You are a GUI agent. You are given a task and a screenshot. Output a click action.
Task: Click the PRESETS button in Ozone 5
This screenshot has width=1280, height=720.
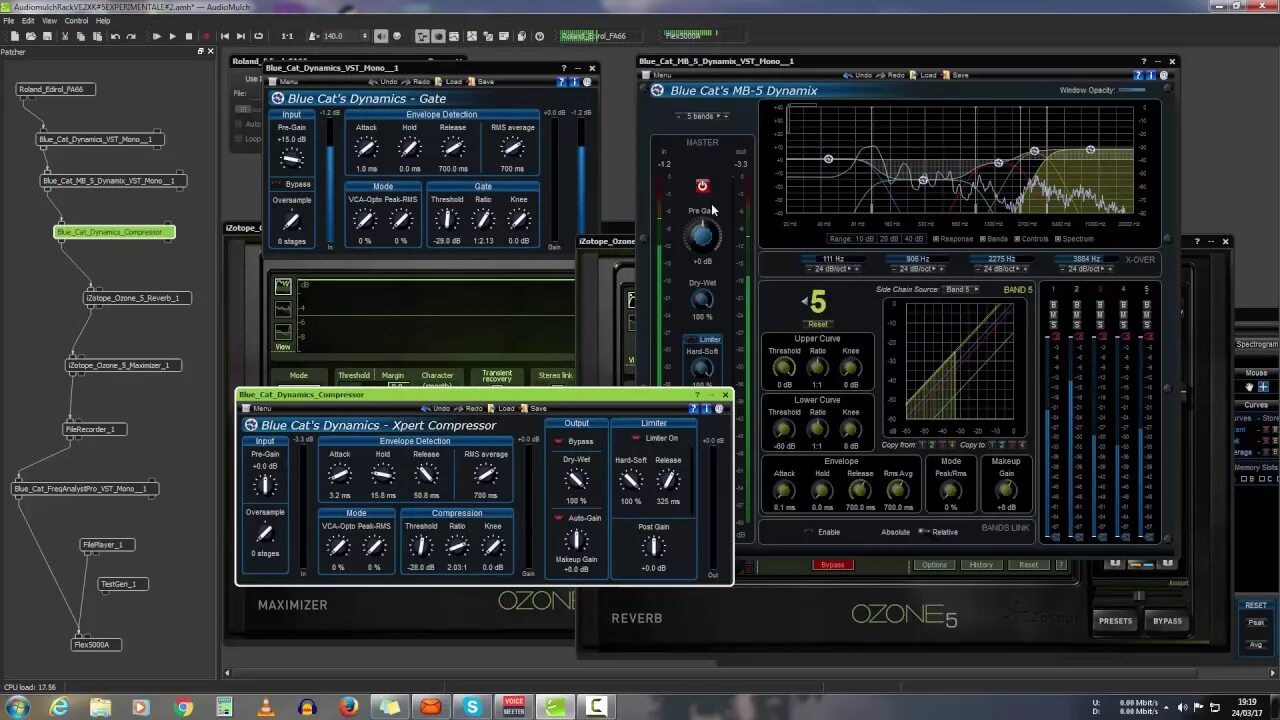coord(1115,621)
